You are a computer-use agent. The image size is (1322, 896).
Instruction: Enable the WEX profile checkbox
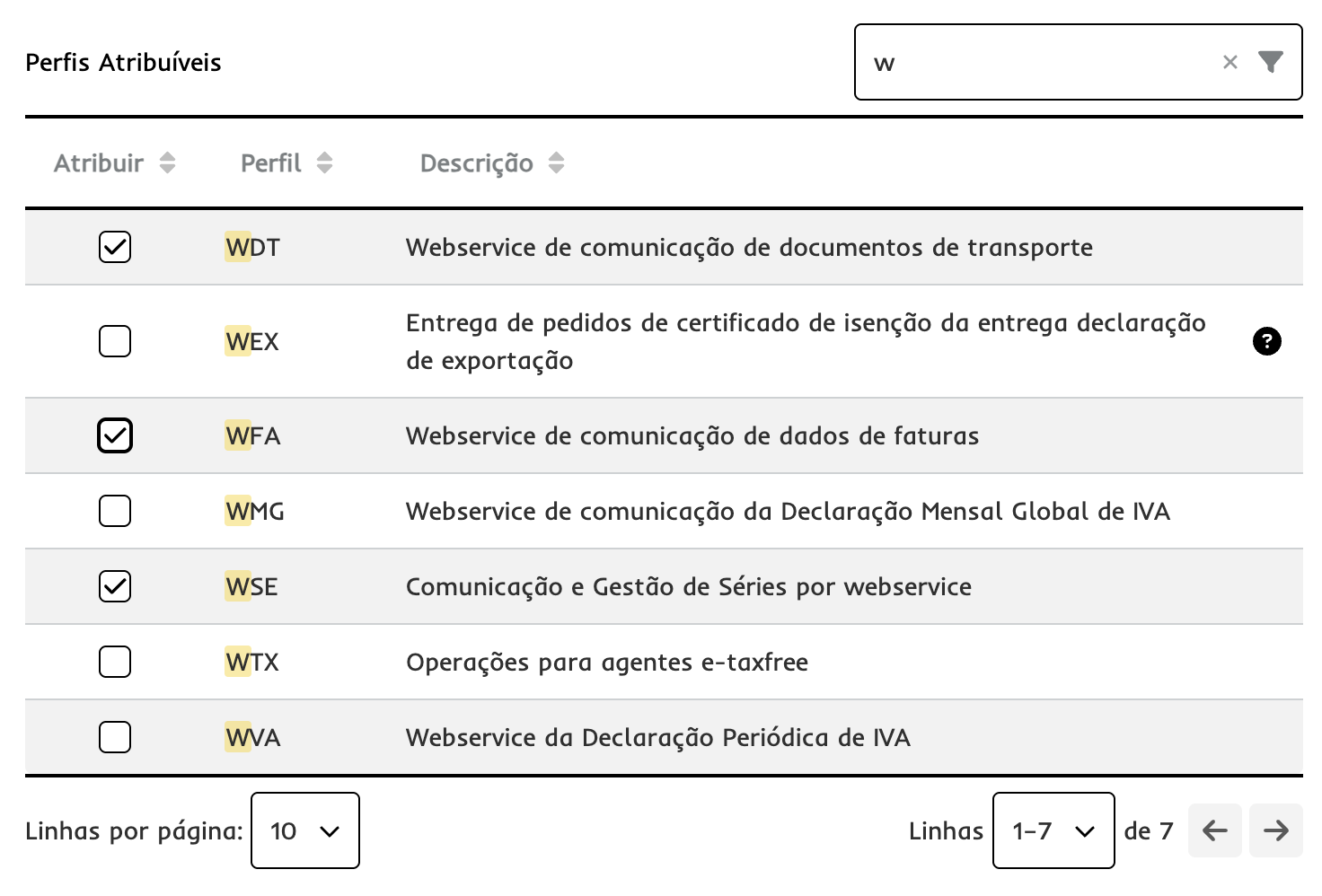pyautogui.click(x=115, y=341)
